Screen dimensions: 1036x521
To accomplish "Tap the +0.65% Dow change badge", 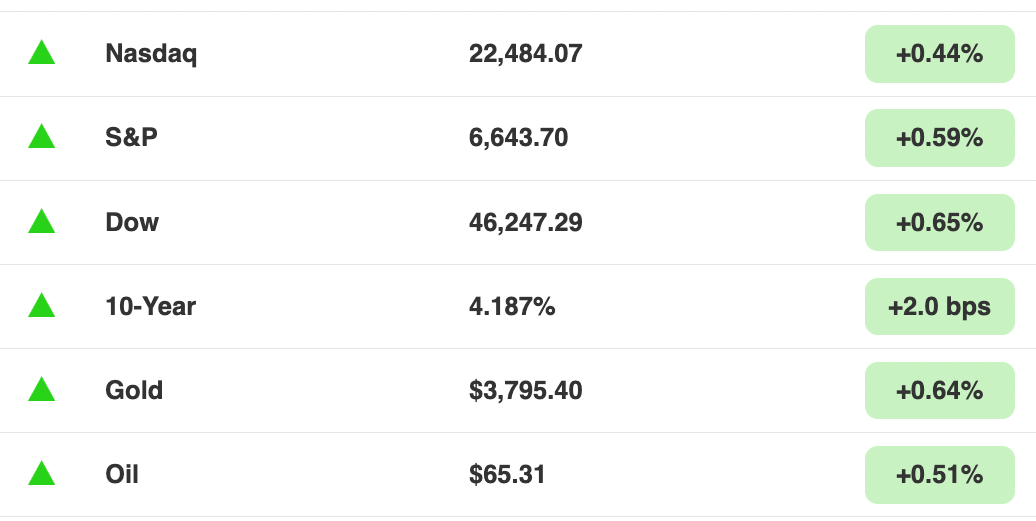I will pyautogui.click(x=940, y=223).
